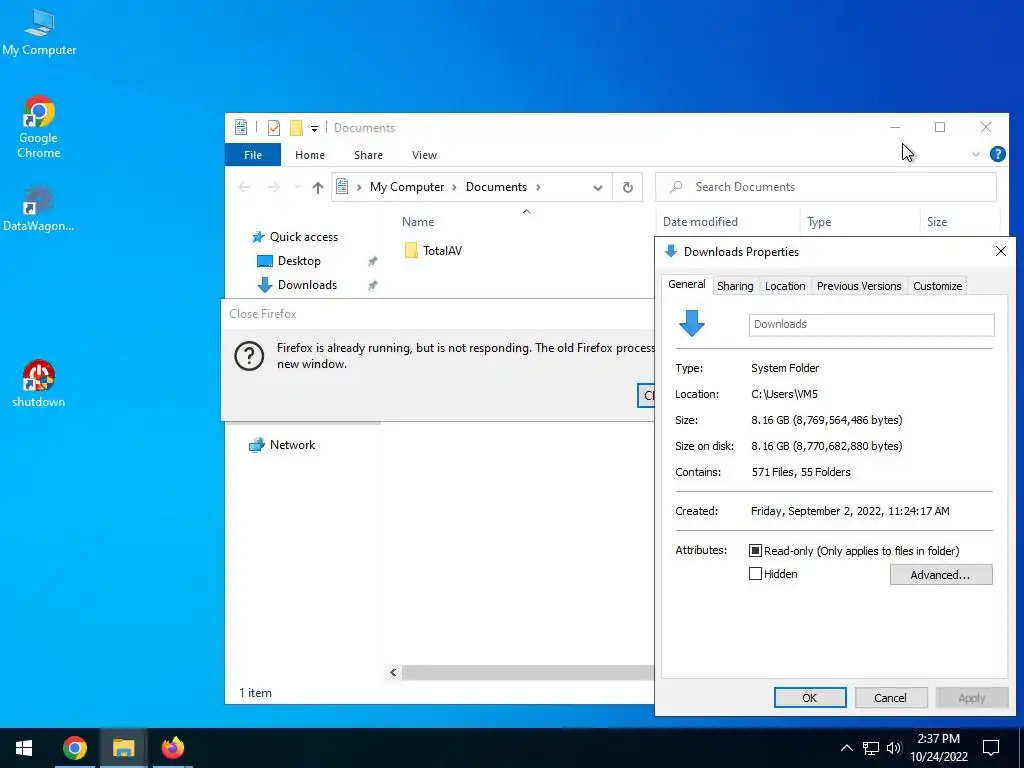The width and height of the screenshot is (1024, 768).
Task: Click the Search Documents field
Action: click(826, 187)
